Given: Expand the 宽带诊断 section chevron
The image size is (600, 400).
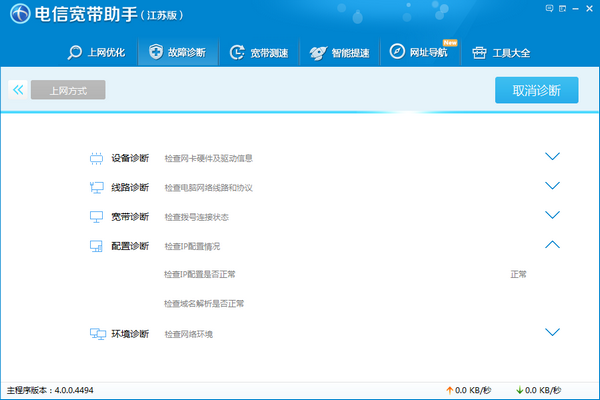Looking at the screenshot, I should [x=551, y=215].
